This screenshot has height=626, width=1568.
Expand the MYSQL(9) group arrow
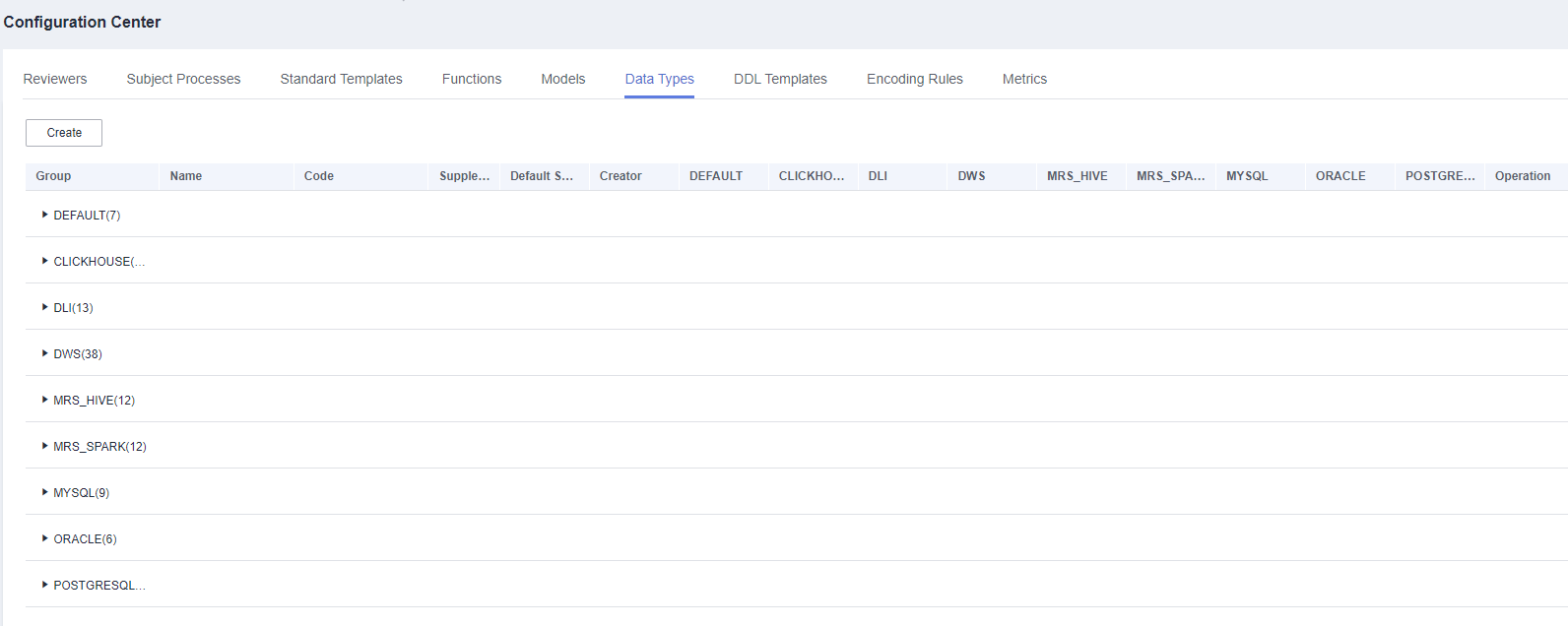[x=45, y=492]
